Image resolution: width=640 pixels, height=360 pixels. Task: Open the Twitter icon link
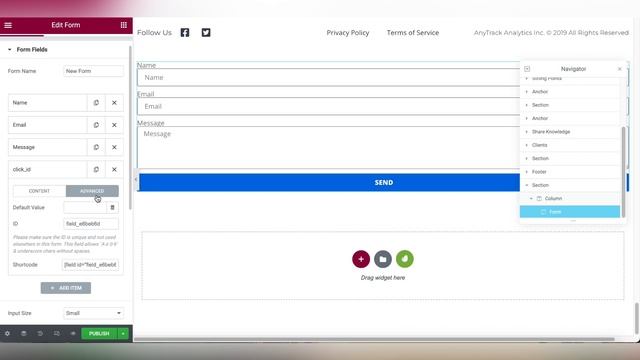[206, 33]
